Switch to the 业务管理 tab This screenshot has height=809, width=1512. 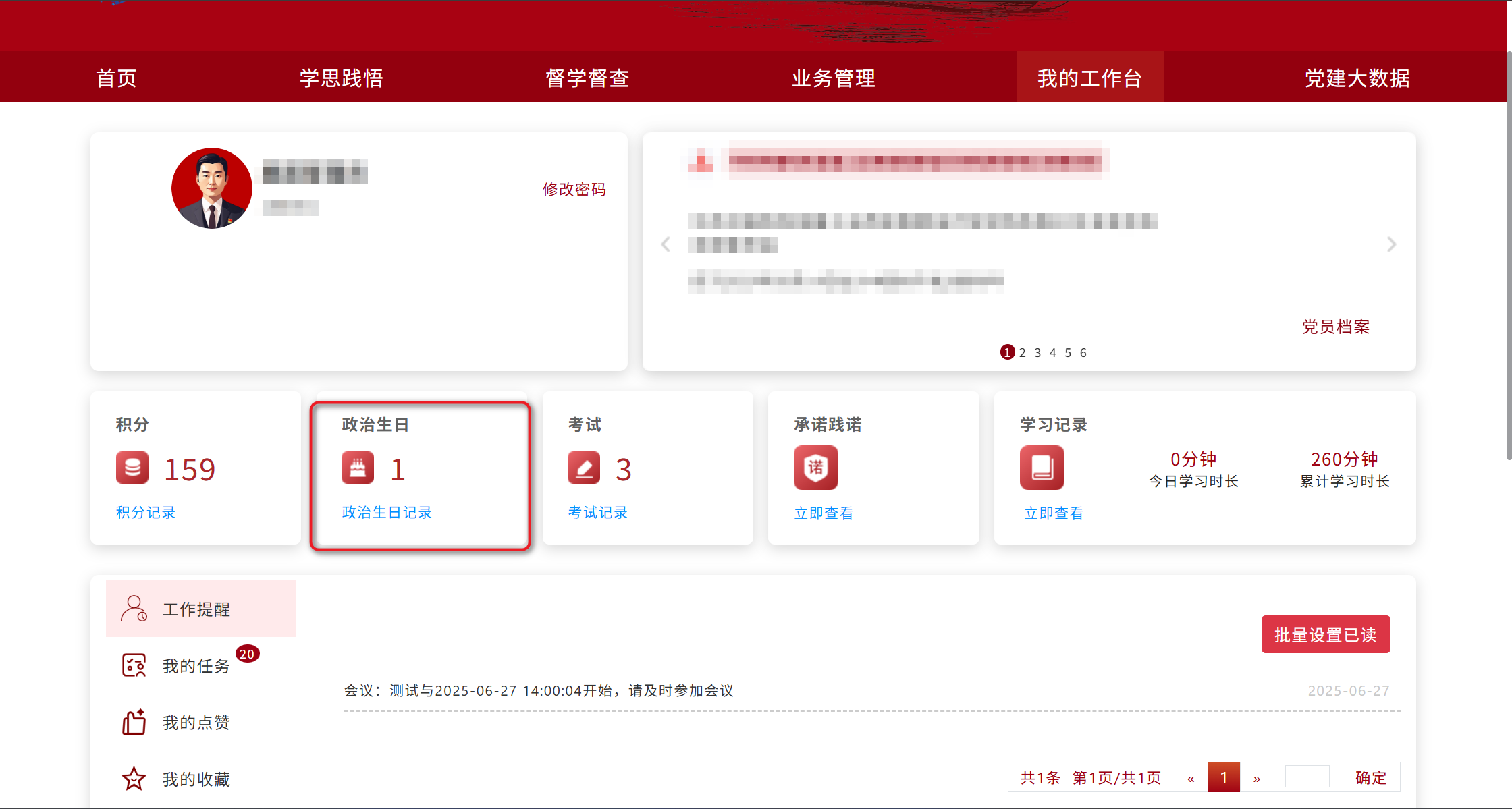click(833, 78)
